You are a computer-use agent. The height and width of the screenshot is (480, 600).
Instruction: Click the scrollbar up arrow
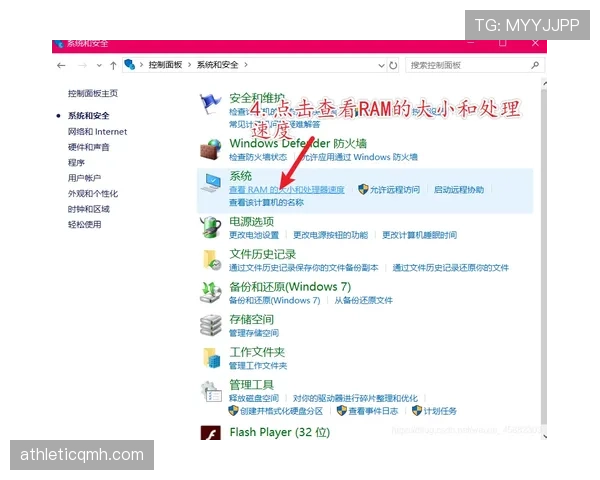tap(544, 83)
